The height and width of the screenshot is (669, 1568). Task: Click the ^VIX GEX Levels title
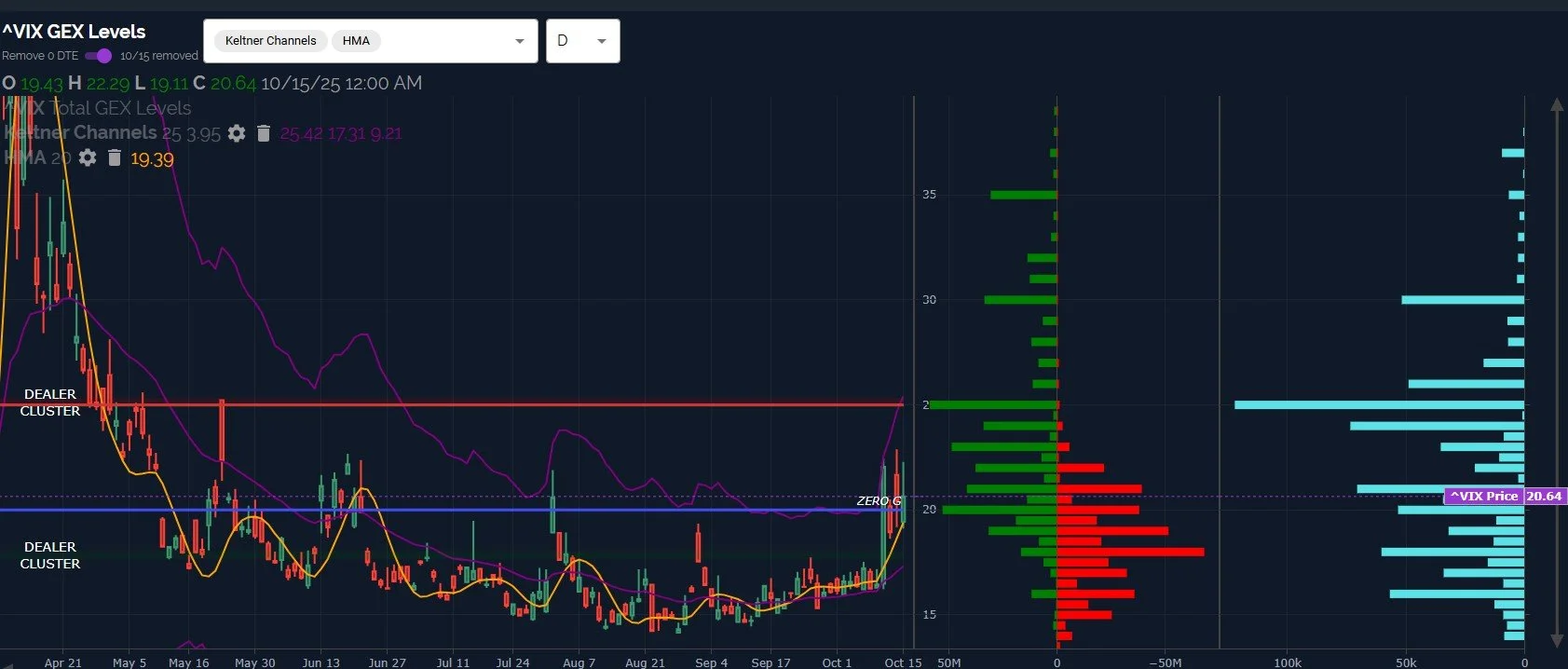click(x=74, y=32)
